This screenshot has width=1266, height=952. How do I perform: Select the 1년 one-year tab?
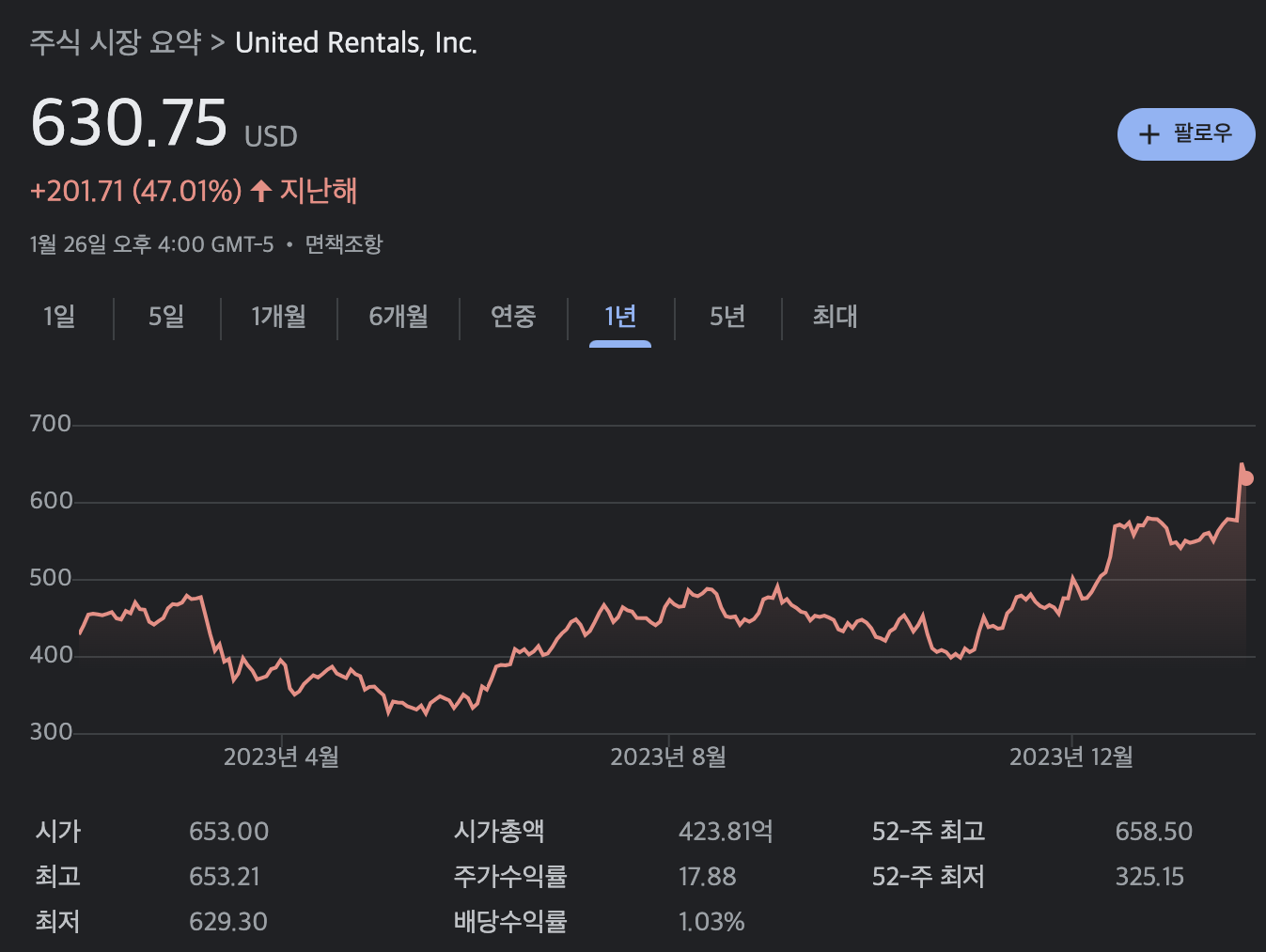[620, 317]
